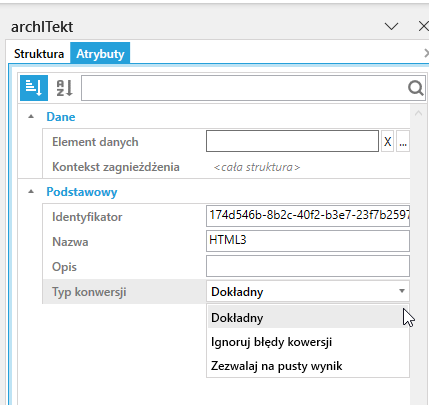Click the Nazwa label
Image resolution: width=429 pixels, height=405 pixels.
point(70,242)
